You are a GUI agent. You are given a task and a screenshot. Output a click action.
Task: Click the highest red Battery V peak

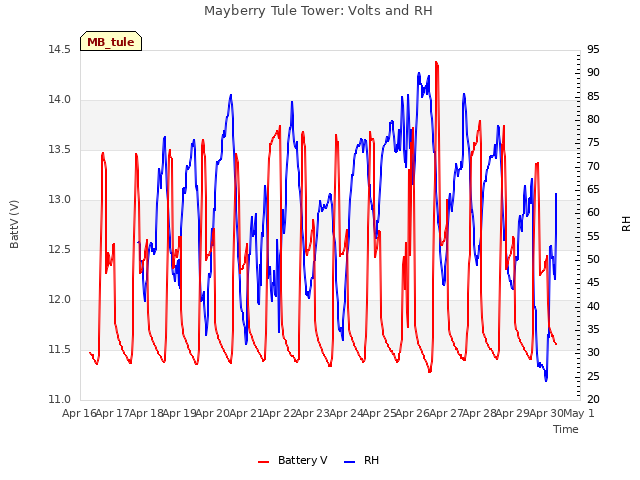tap(436, 62)
